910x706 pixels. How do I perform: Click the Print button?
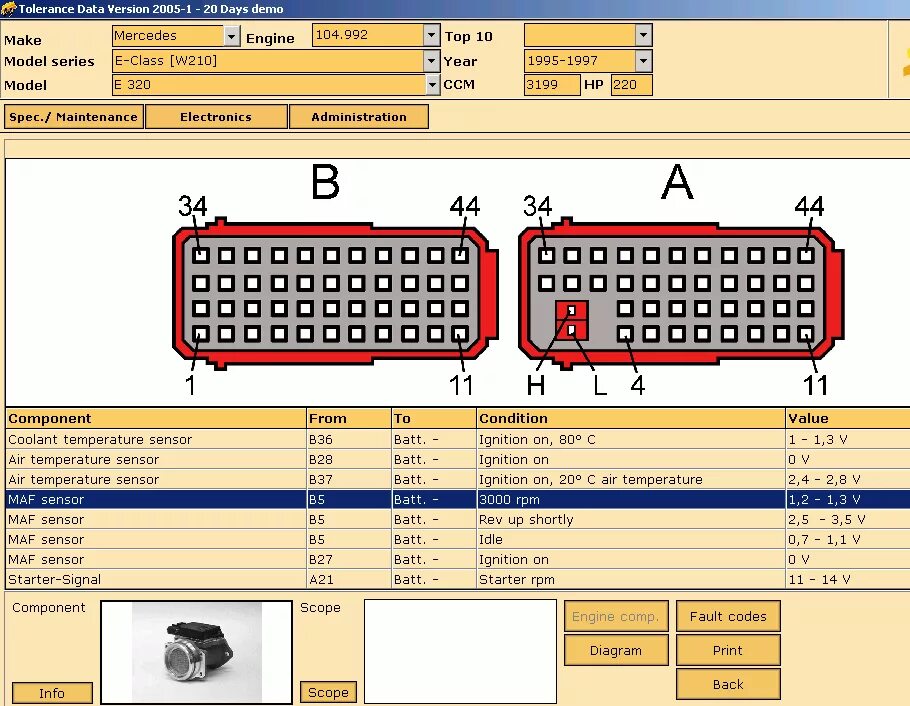point(728,650)
